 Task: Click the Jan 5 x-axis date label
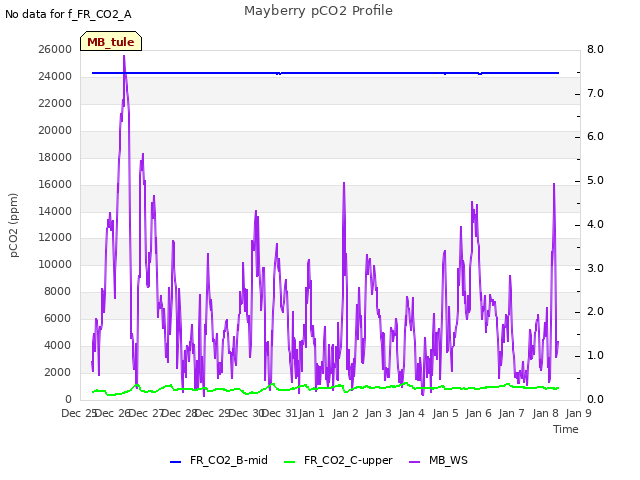[445, 413]
